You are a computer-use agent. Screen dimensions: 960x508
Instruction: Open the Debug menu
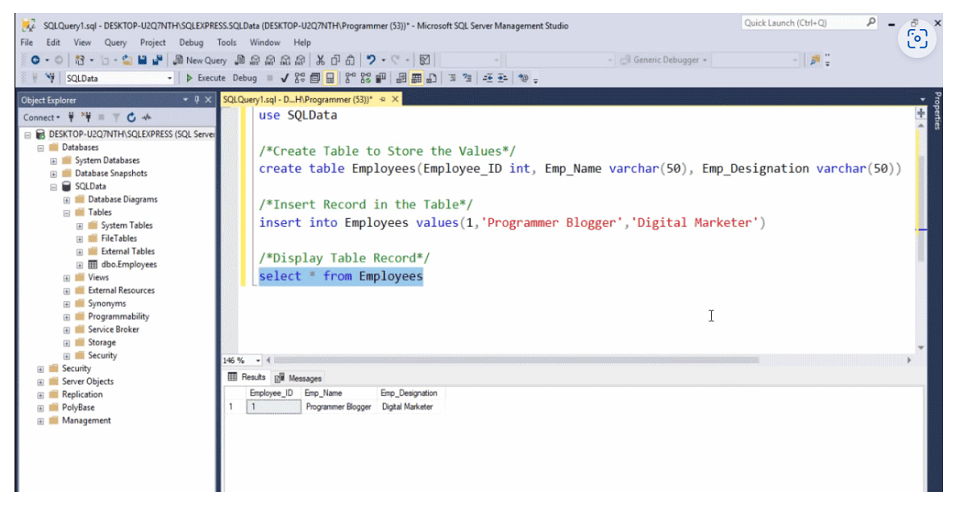pyautogui.click(x=191, y=43)
